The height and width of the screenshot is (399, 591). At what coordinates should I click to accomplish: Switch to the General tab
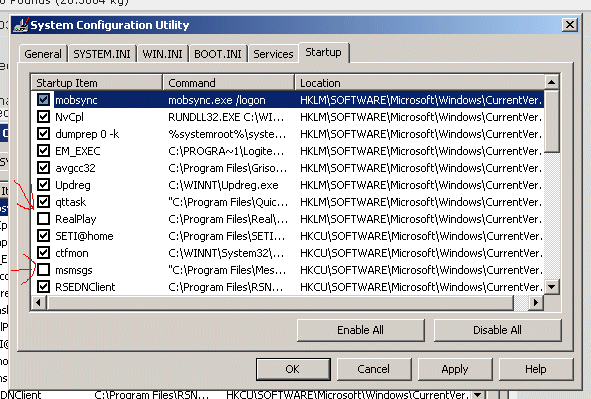pos(43,54)
